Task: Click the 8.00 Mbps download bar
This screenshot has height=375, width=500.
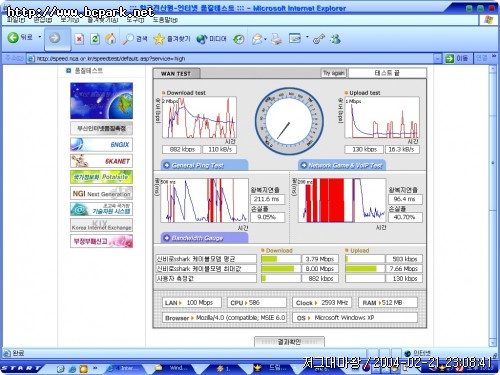Action: tap(281, 269)
